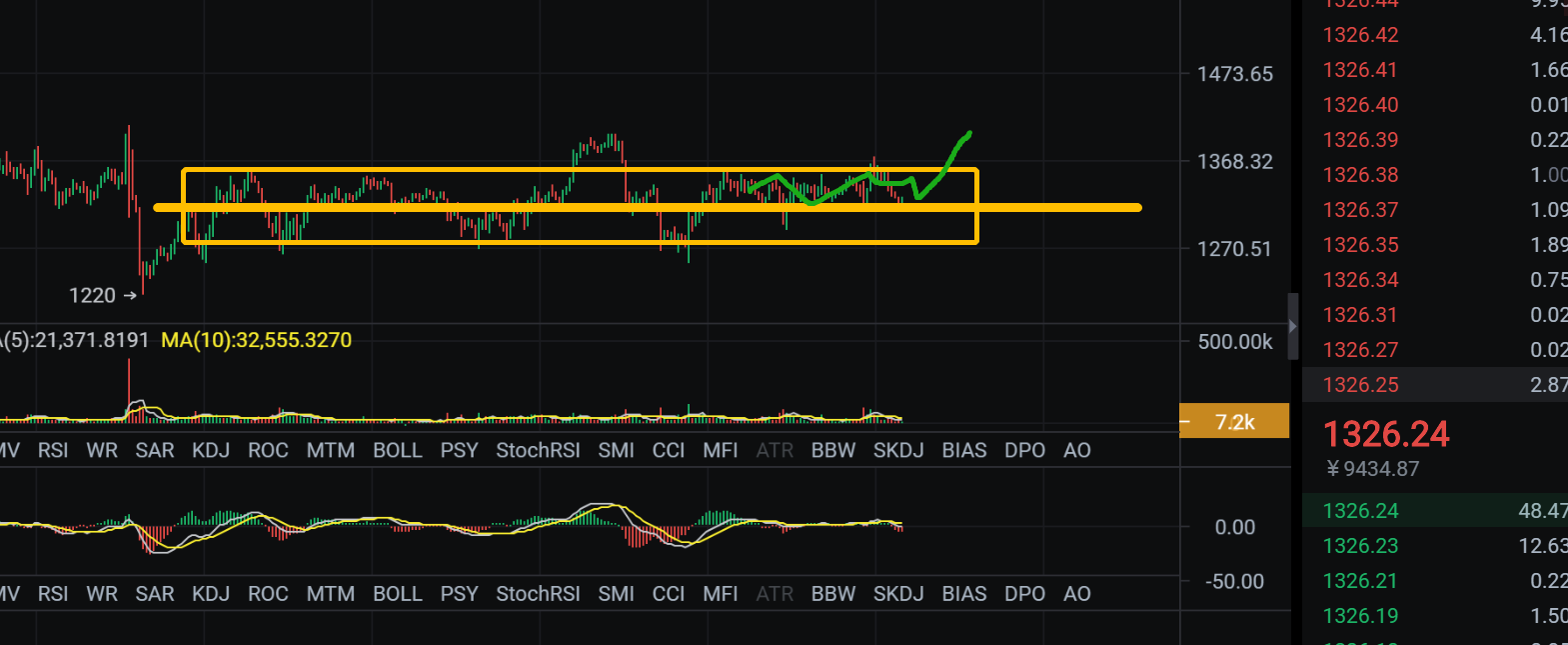1568x645 pixels.
Task: Select MTM in the upper indicator row
Action: (x=331, y=450)
